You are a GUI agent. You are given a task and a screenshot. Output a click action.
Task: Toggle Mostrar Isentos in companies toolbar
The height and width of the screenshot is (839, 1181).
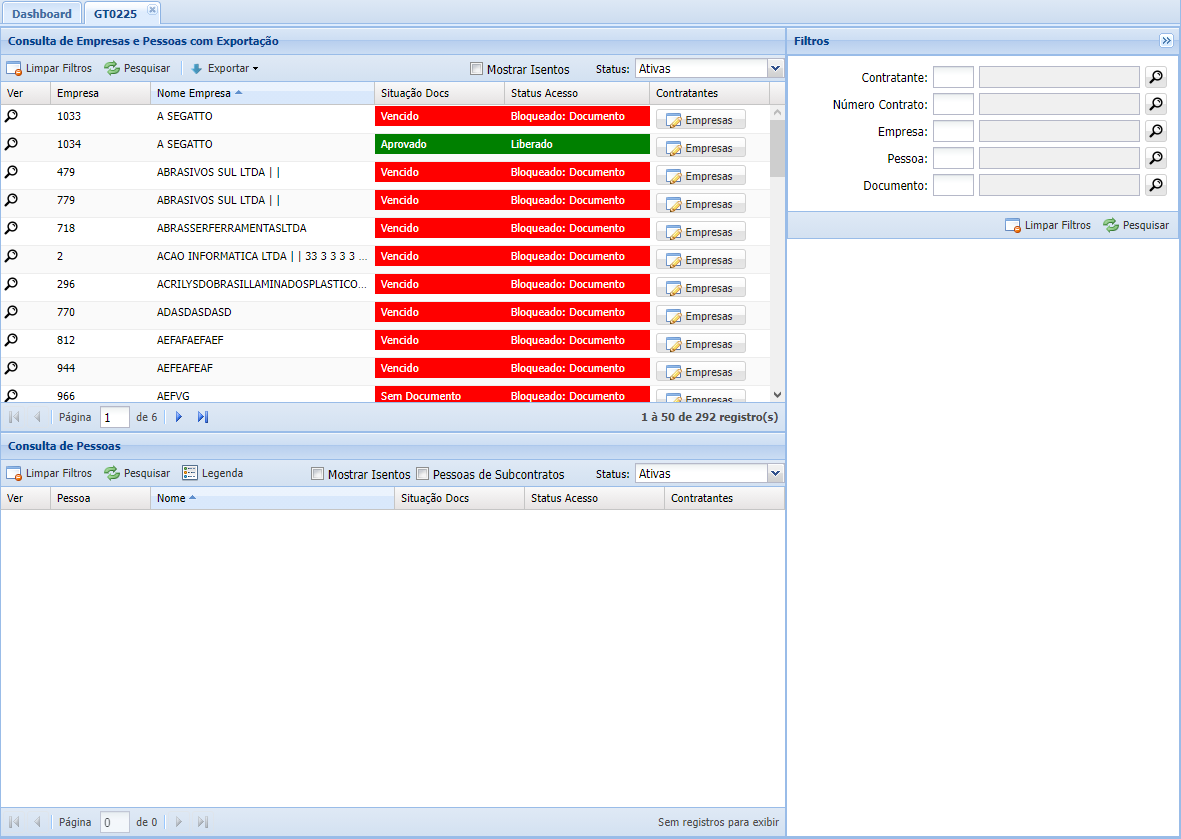pos(476,69)
